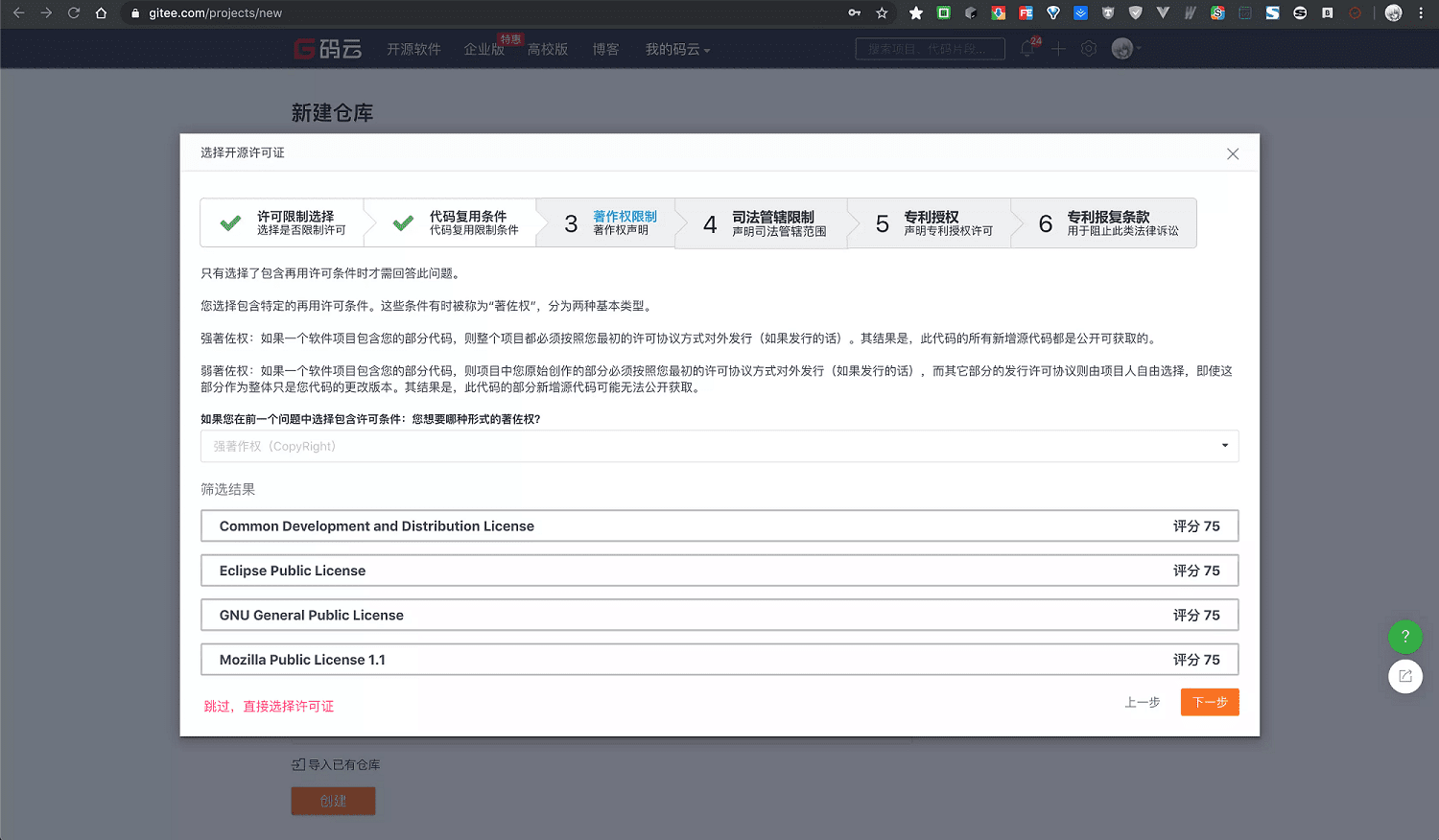
Task: Open Gitee settings via the gear icon
Action: [x=1089, y=48]
